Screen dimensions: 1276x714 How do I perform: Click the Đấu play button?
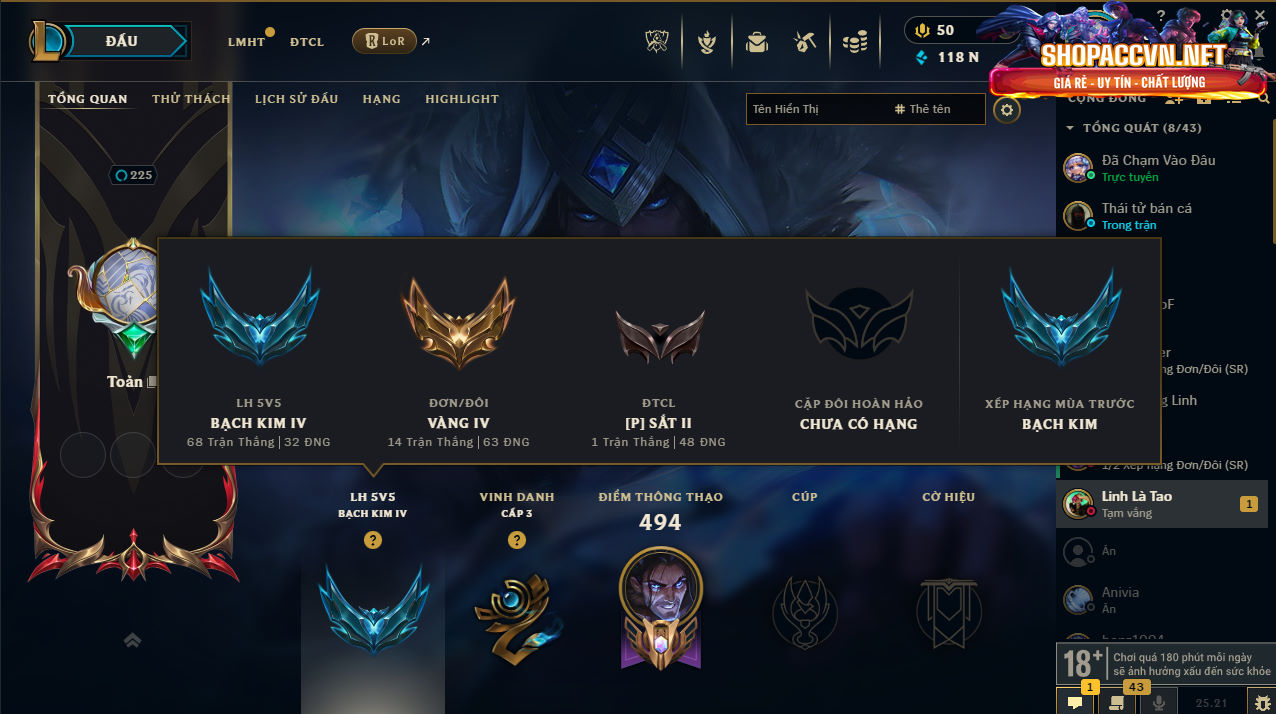click(x=121, y=41)
